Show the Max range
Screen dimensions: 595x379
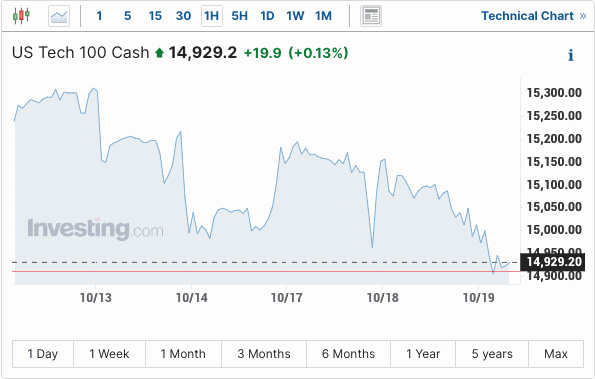pos(556,354)
